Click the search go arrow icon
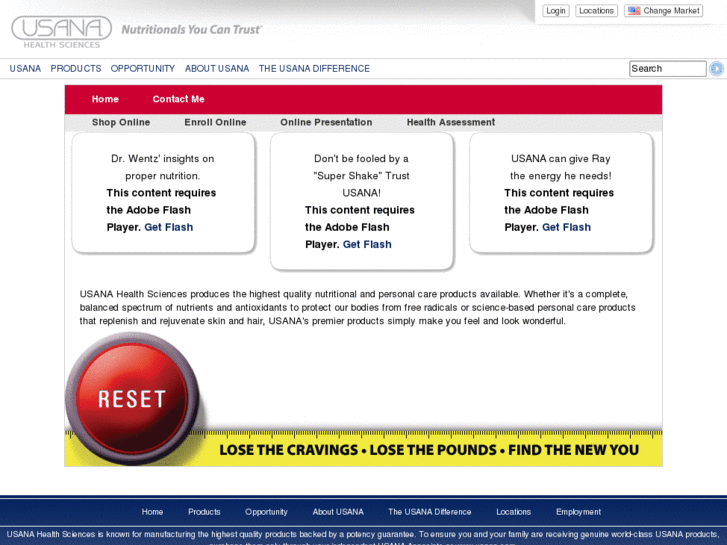Viewport: 727px width, 545px height. (x=716, y=69)
